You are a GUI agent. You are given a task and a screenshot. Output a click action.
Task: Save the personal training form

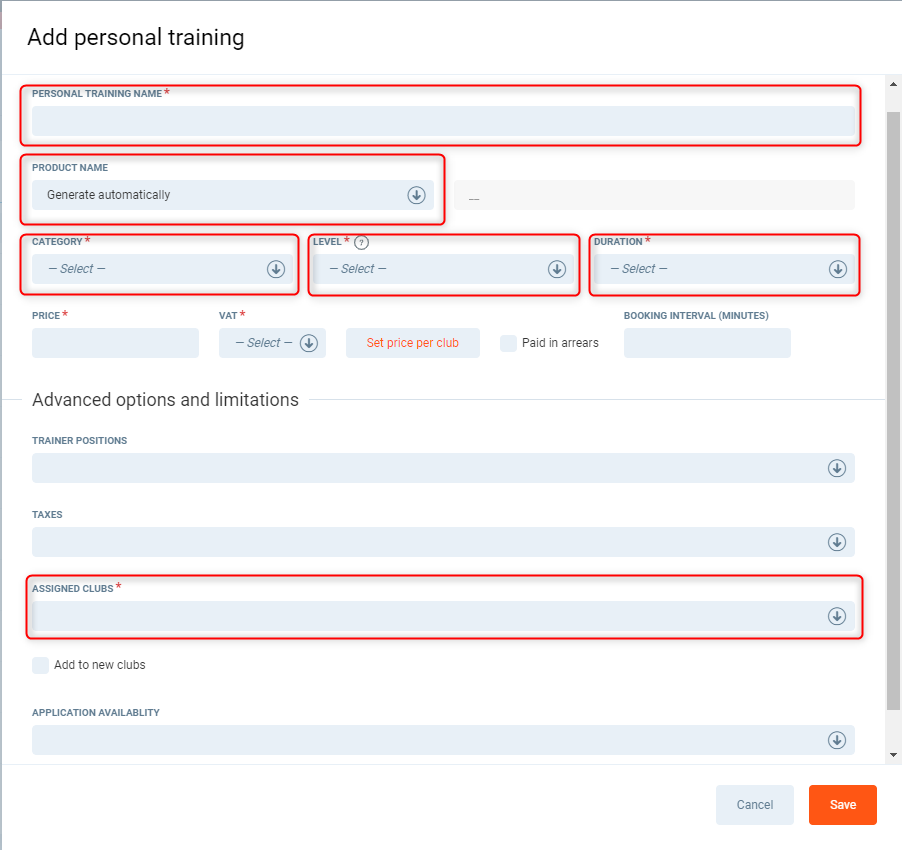point(842,805)
